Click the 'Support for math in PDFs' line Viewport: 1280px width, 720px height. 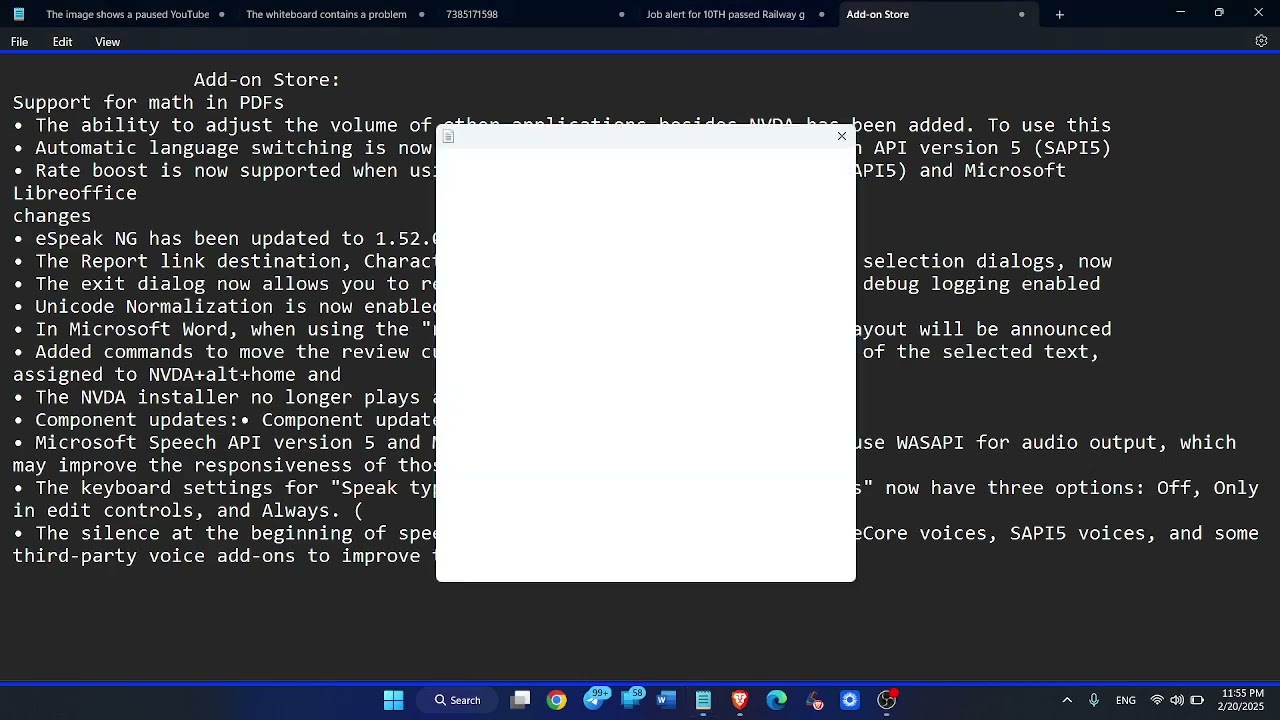pyautogui.click(x=148, y=103)
